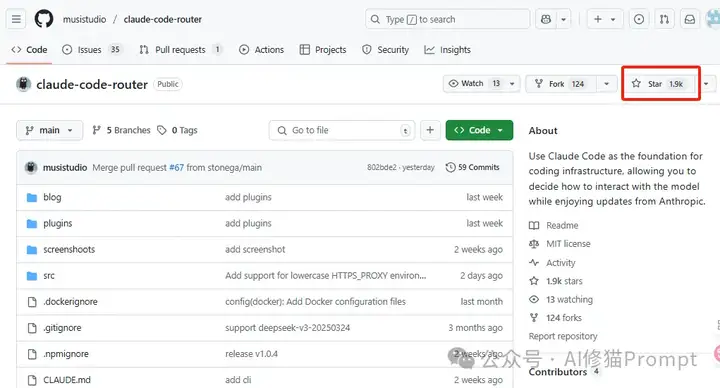View the 0 Tags link
The height and width of the screenshot is (388, 720).
tap(177, 130)
